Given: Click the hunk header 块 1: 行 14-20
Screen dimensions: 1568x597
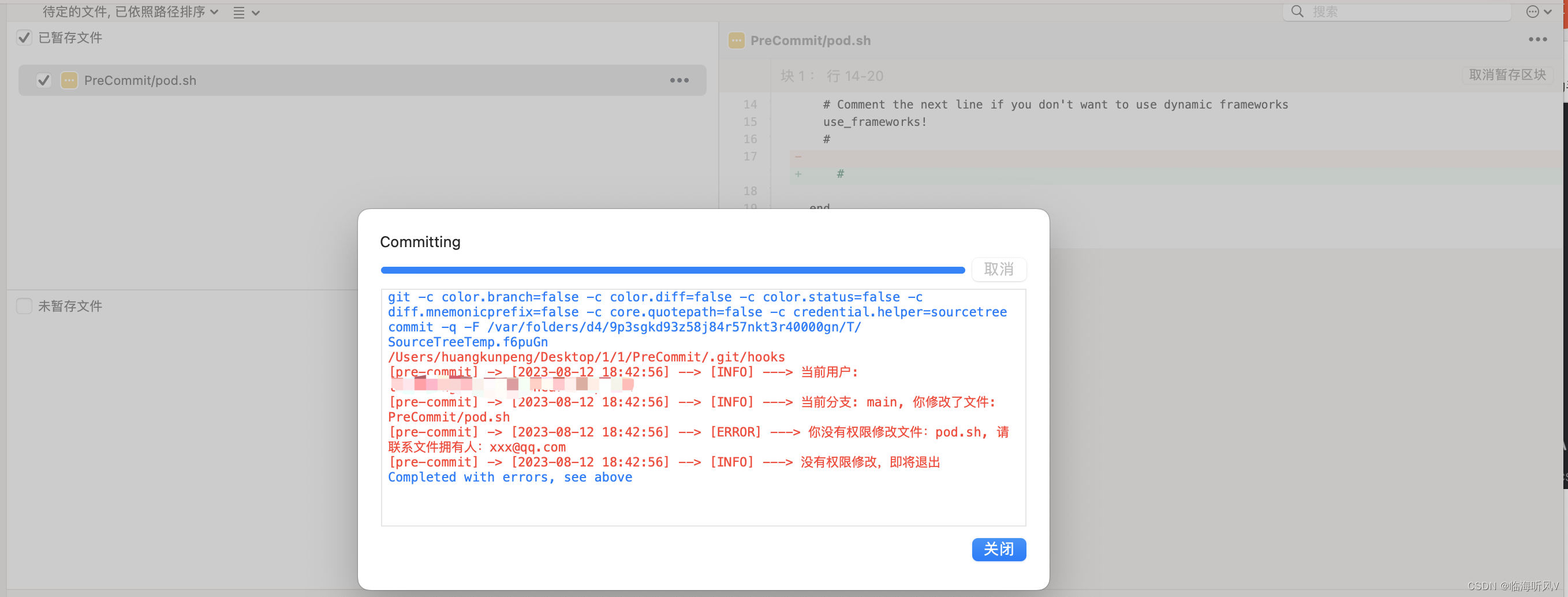Looking at the screenshot, I should point(831,76).
